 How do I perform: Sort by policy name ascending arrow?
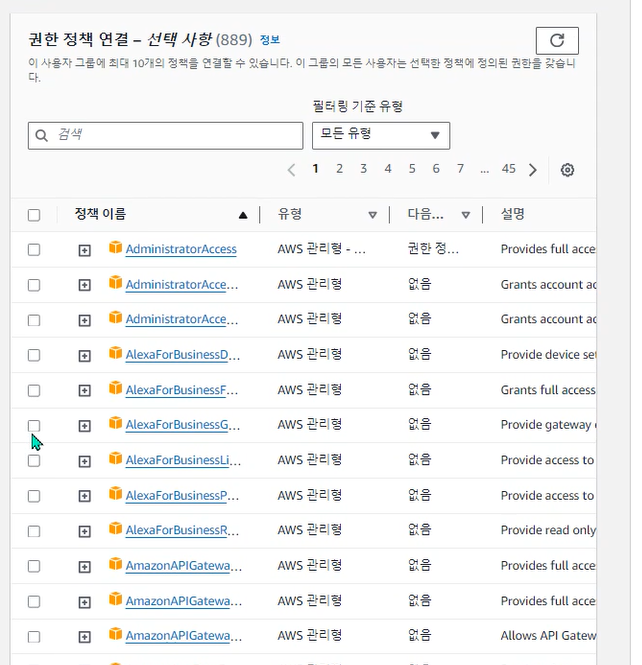[x=243, y=215]
